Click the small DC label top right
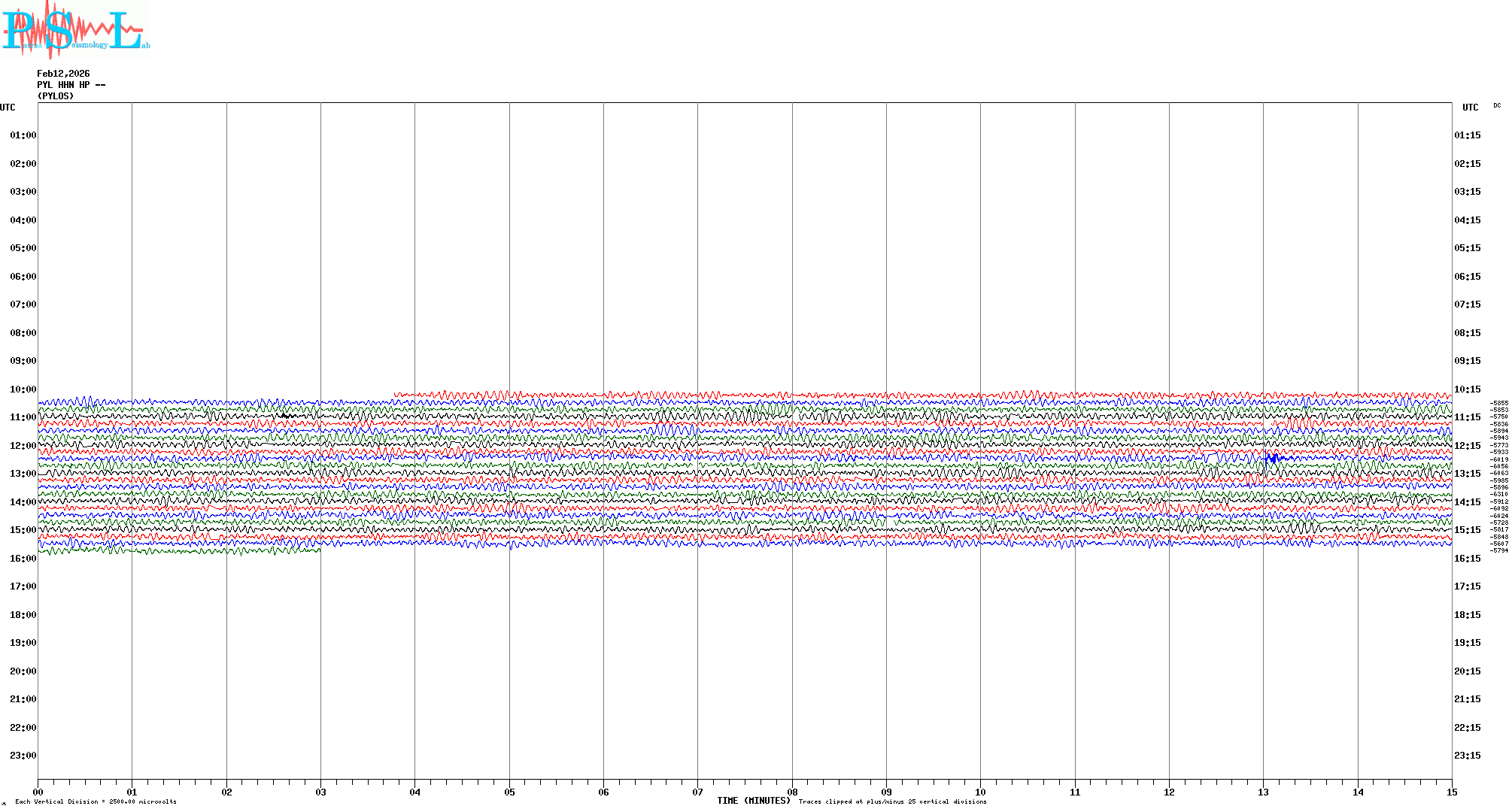Screen dimensions: 1512x812 [1497, 106]
